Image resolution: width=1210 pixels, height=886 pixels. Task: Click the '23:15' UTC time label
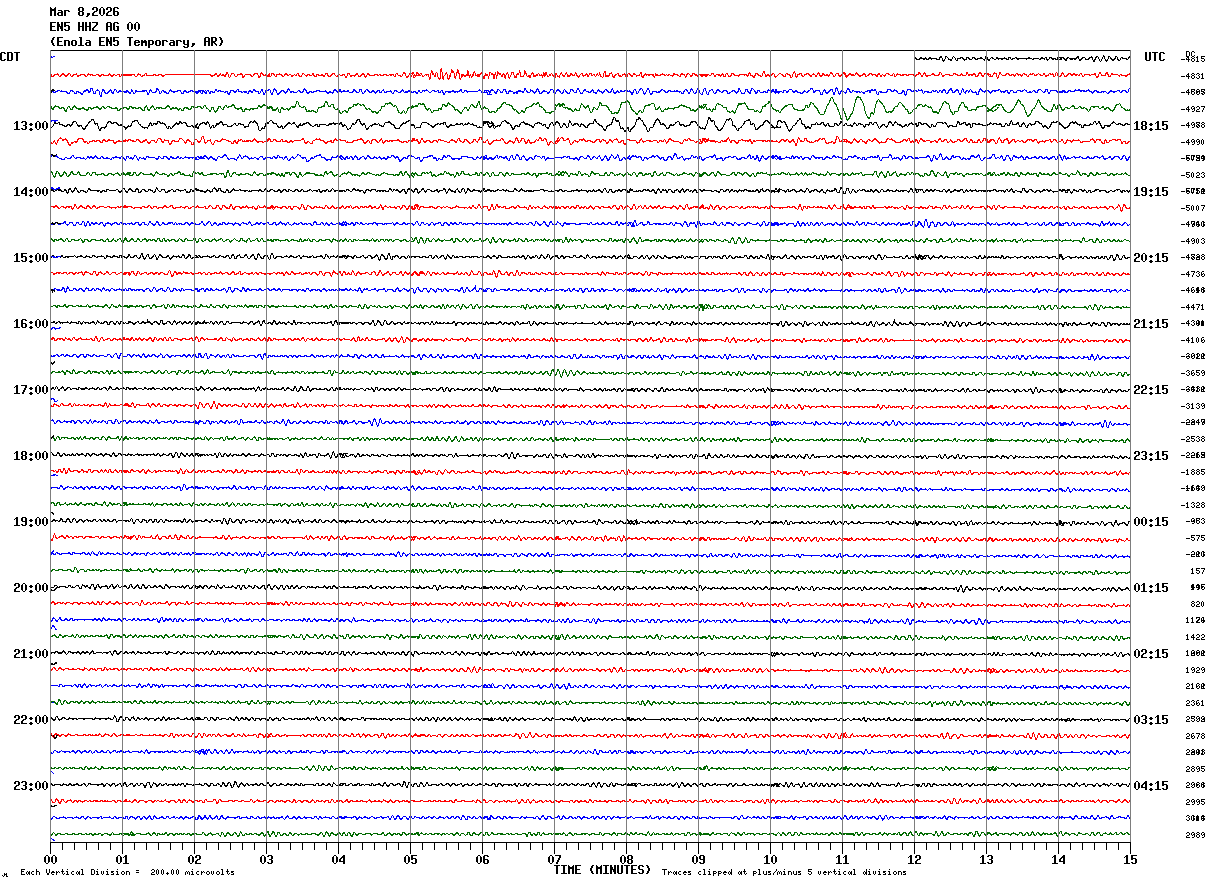(x=1151, y=456)
